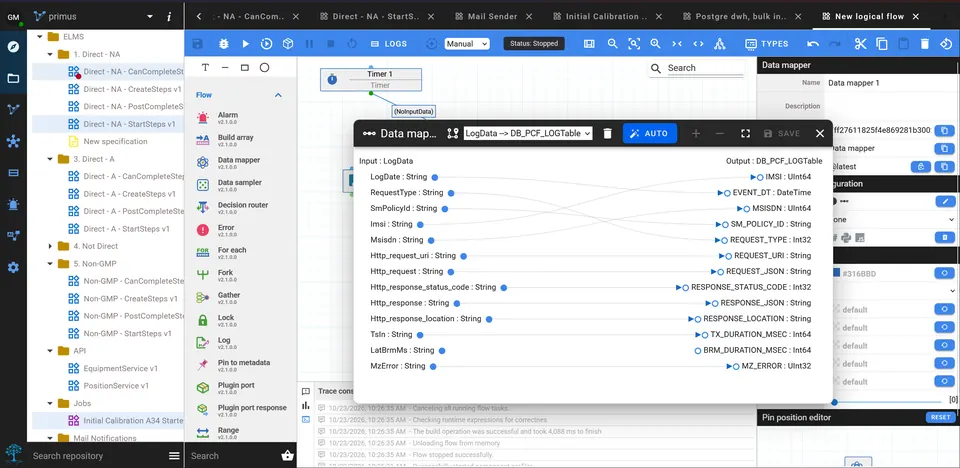Select the circle shape tool
The image size is (960, 468).
click(x=264, y=67)
